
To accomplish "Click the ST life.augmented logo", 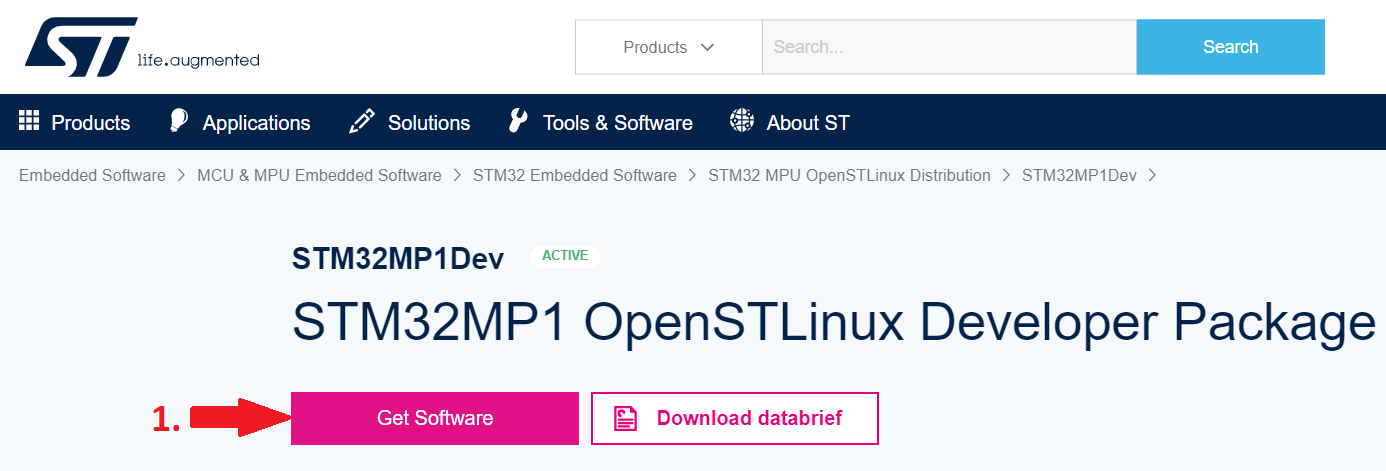I will pos(142,47).
